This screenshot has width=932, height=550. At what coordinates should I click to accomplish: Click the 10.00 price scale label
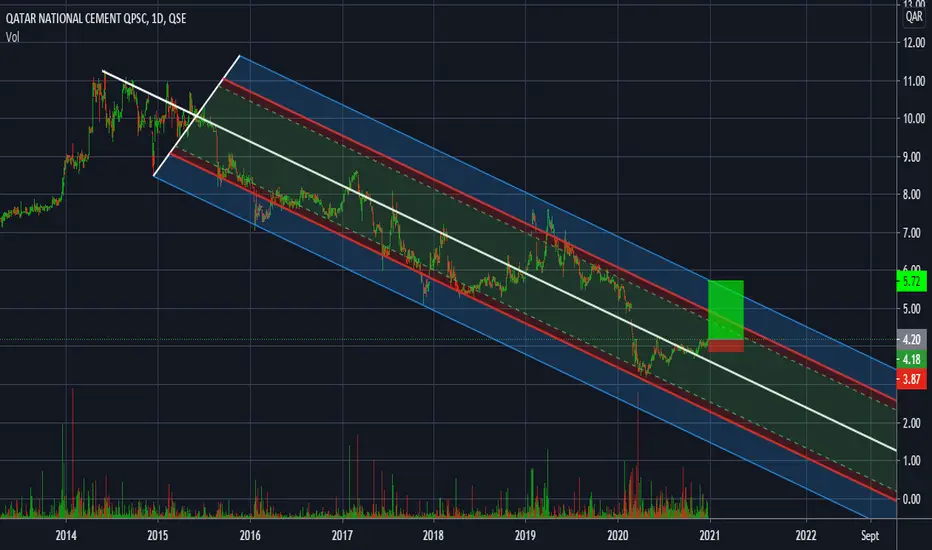[914, 118]
